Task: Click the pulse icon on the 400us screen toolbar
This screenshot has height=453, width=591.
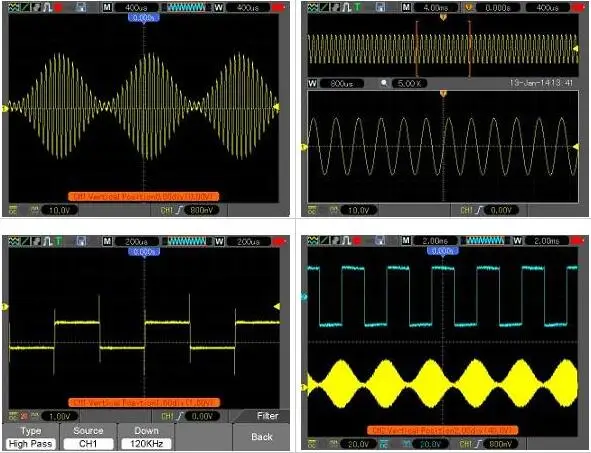Action: (x=47, y=7)
